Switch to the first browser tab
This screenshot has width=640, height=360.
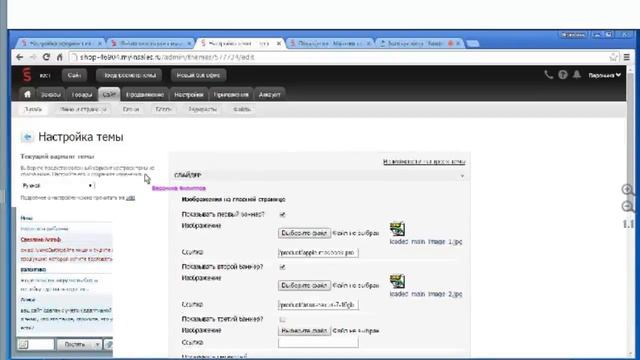[x=61, y=43]
